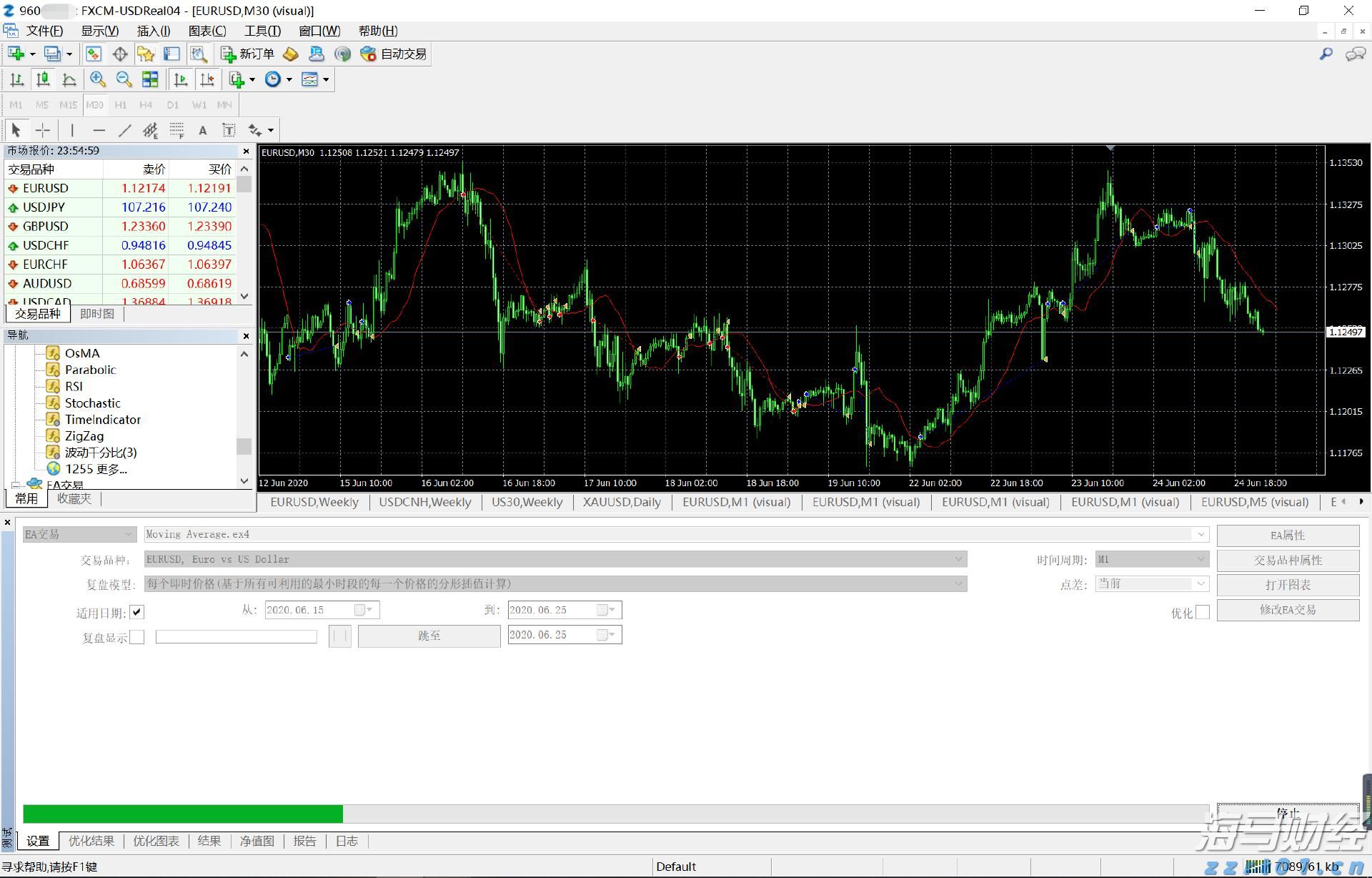Toggle the 自动交易 auto trading button
Viewport: 1372px width, 878px height.
pos(394,54)
